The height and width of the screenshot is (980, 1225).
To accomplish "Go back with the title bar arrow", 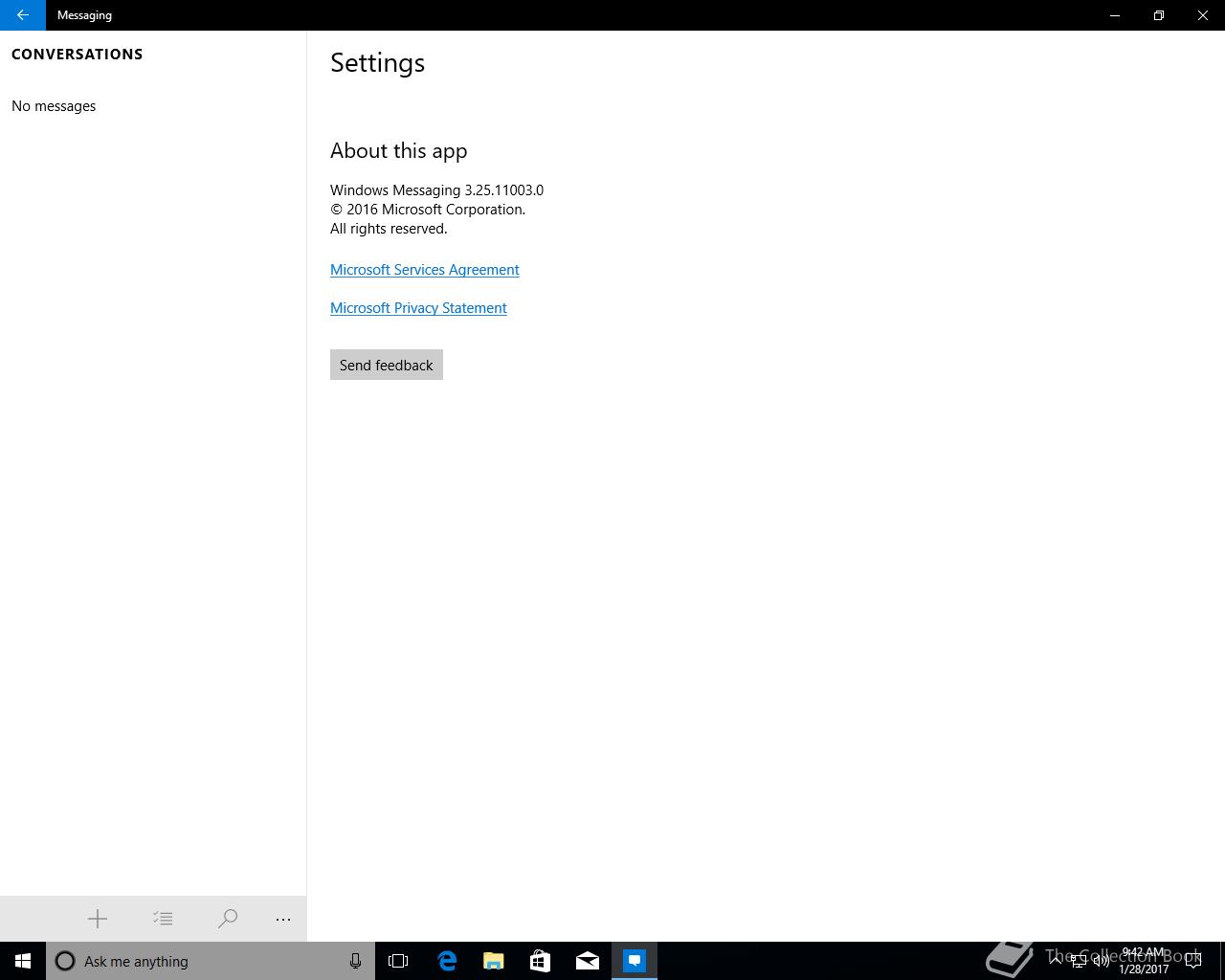I will point(22,15).
